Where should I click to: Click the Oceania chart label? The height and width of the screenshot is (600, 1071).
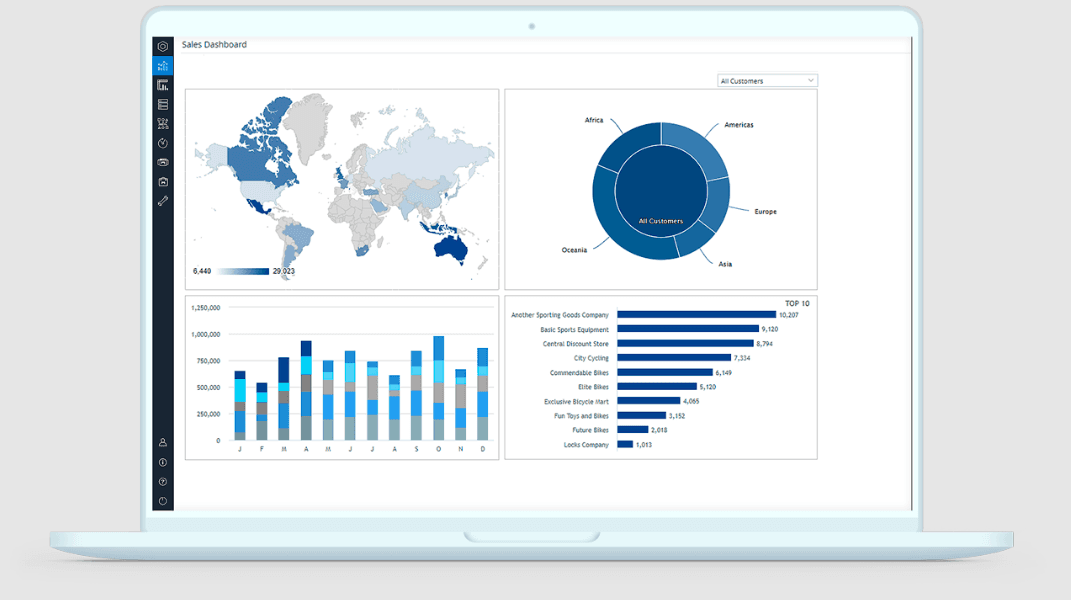(x=574, y=250)
